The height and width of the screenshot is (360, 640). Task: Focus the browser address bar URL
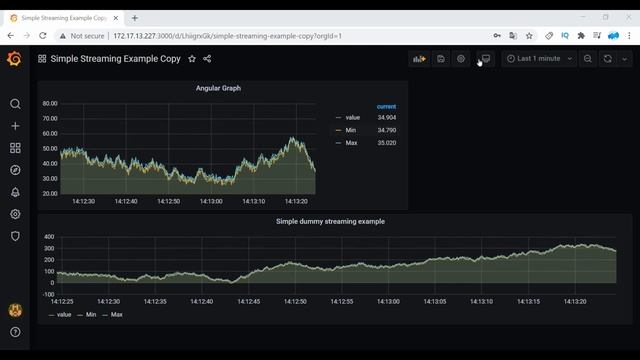[227, 36]
